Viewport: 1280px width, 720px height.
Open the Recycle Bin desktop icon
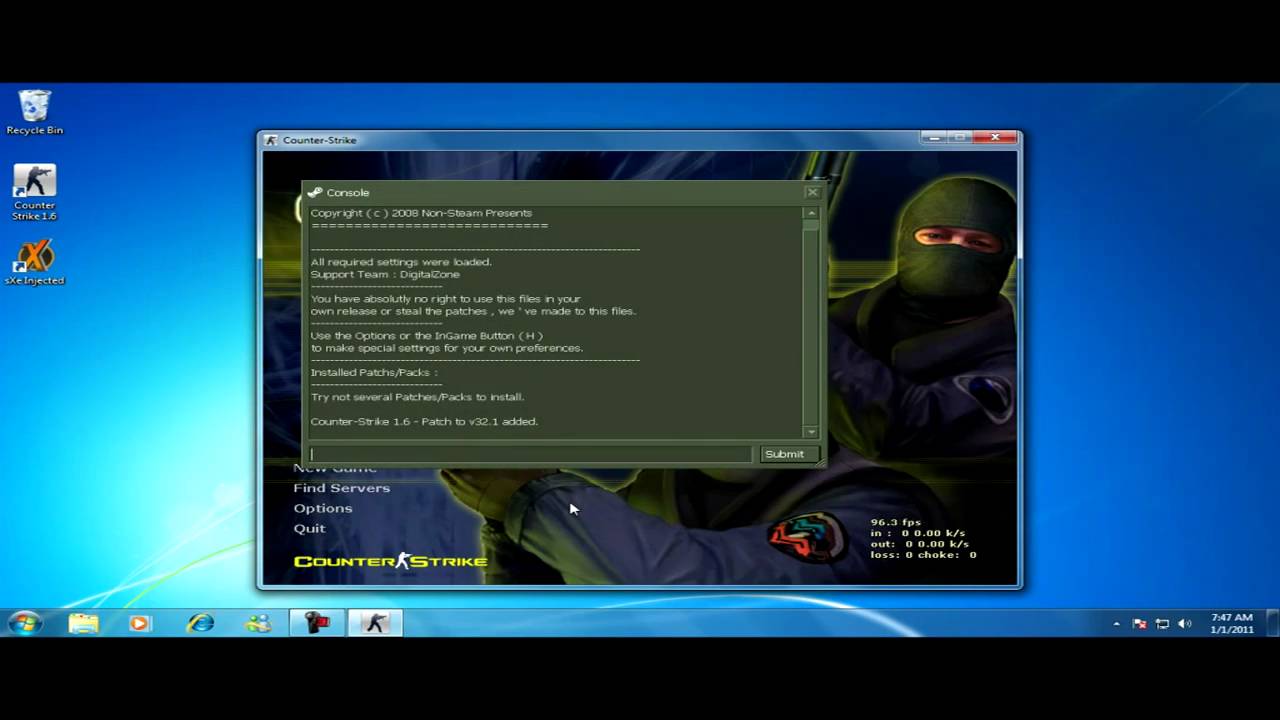(x=34, y=112)
